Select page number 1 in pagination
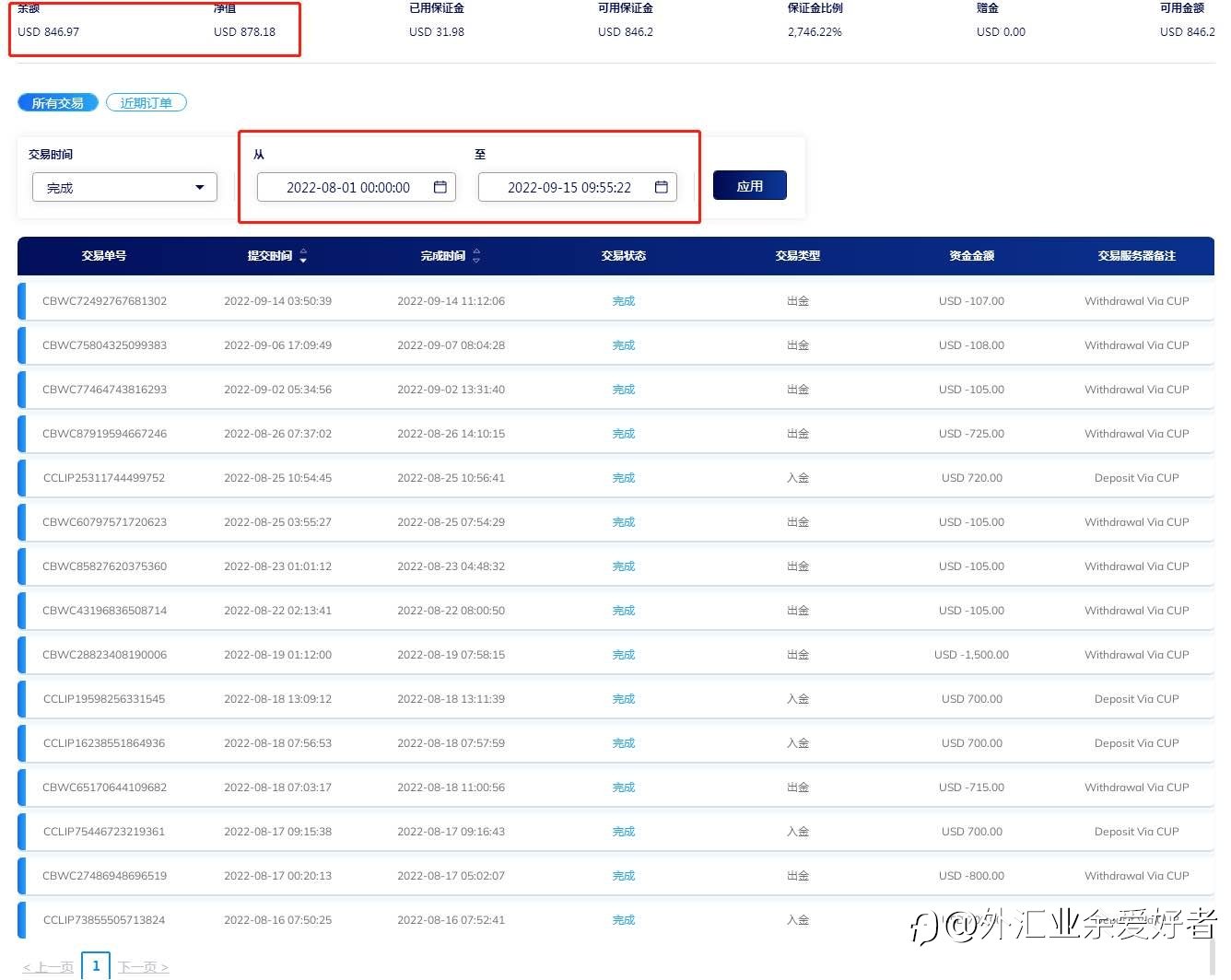Image resolution: width=1231 pixels, height=980 pixels. (96, 966)
